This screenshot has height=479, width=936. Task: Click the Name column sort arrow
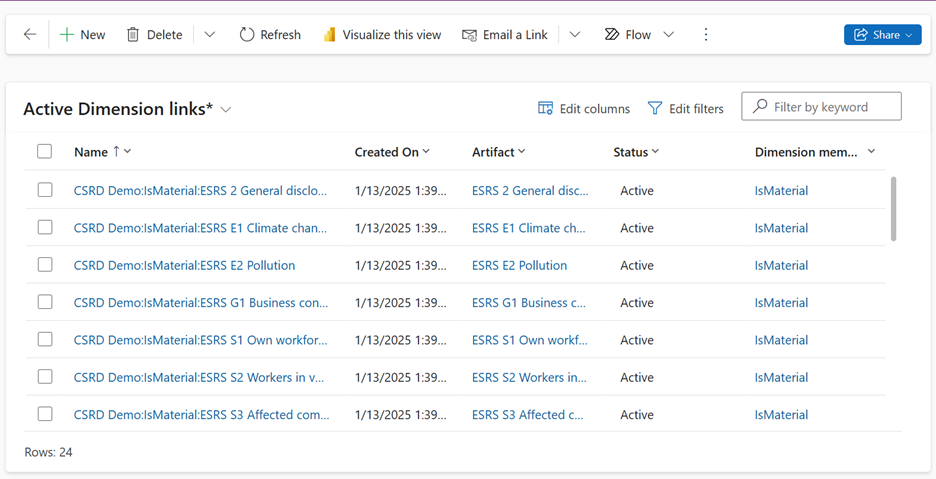[x=116, y=152]
